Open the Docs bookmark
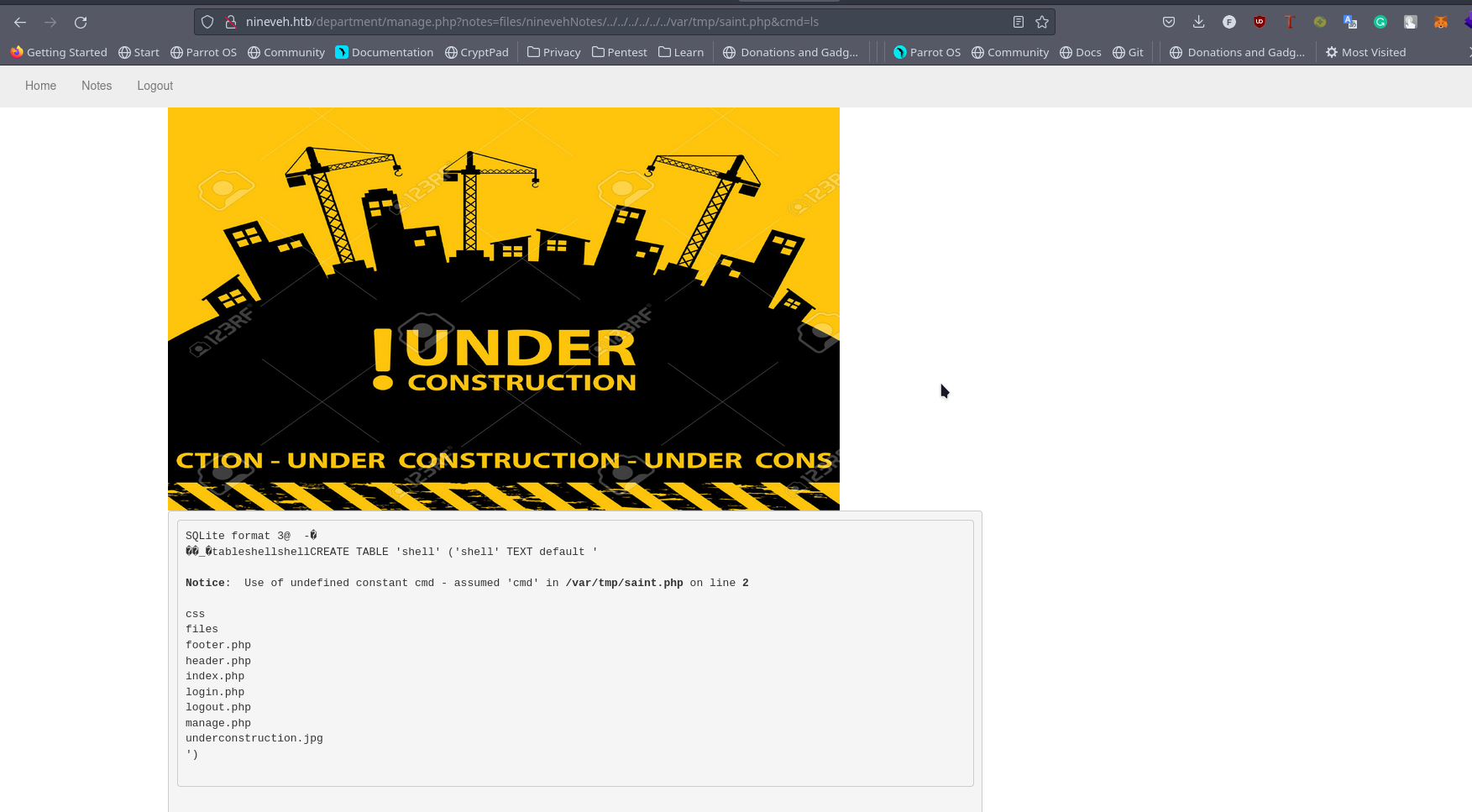This screenshot has width=1472, height=812. [1081, 52]
